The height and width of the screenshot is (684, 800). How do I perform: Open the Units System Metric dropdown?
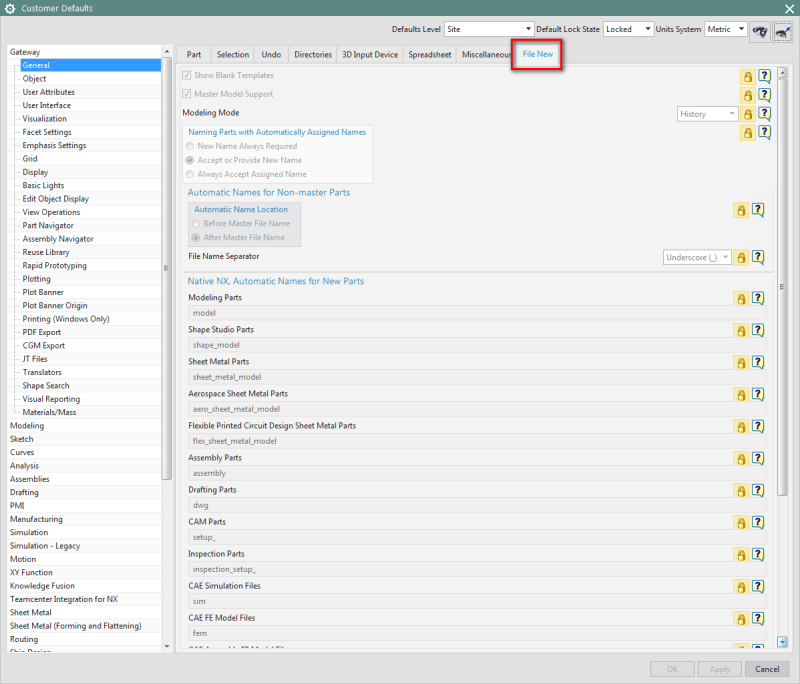pos(726,29)
